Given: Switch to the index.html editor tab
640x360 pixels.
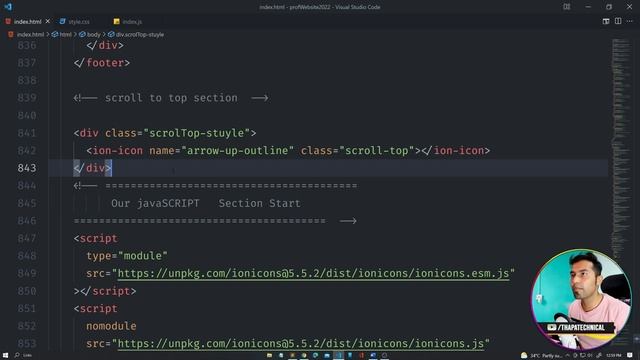Looking at the screenshot, I should point(27,21).
